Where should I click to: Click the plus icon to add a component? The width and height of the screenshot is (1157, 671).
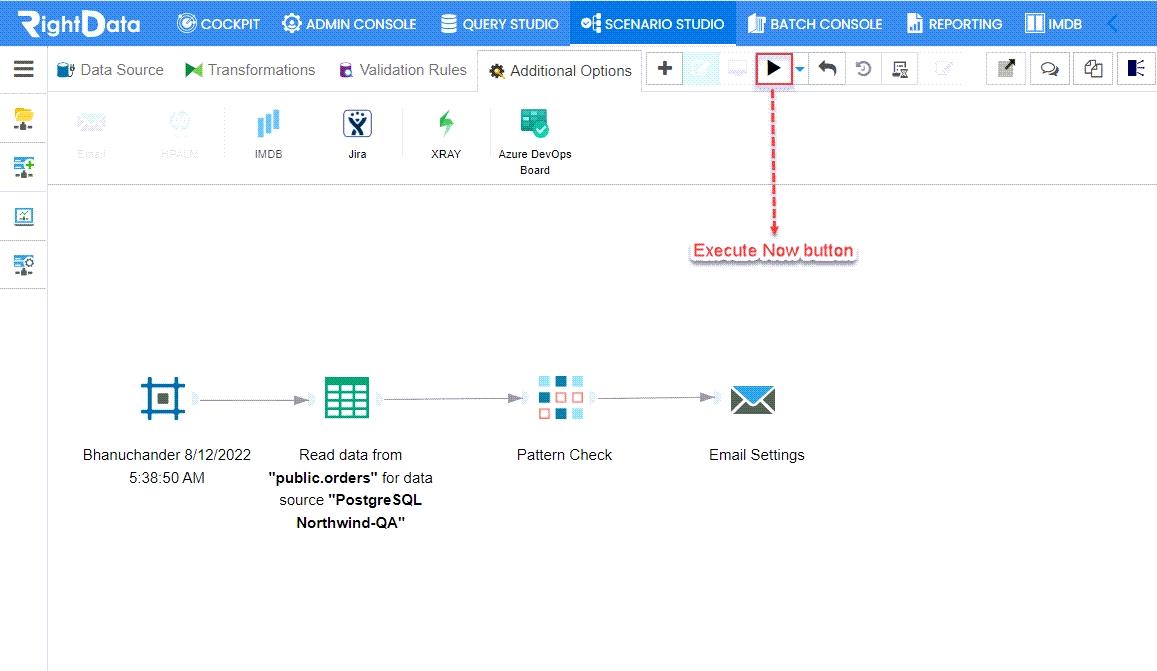click(x=664, y=68)
